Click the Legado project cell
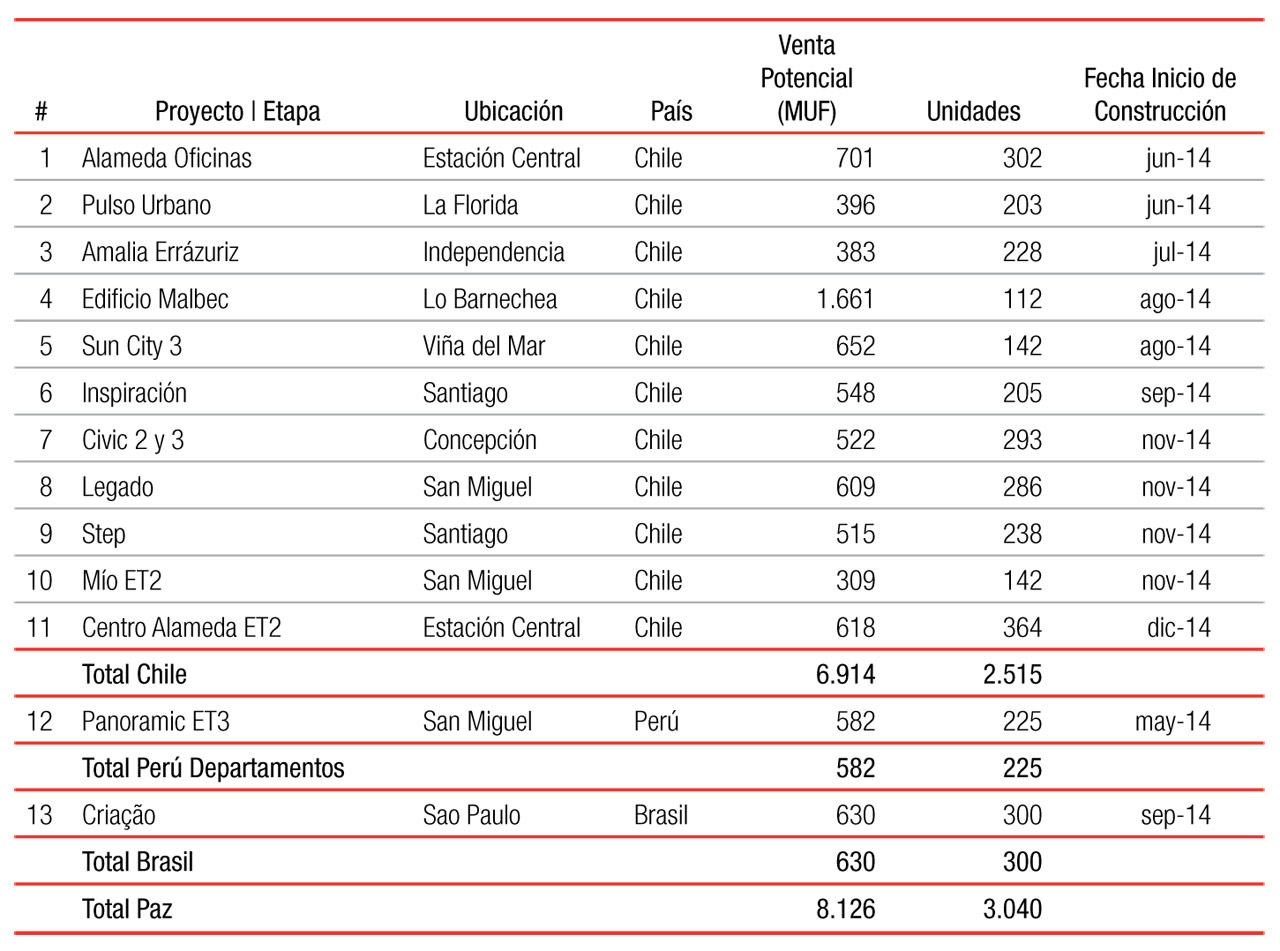 pyautogui.click(x=118, y=487)
